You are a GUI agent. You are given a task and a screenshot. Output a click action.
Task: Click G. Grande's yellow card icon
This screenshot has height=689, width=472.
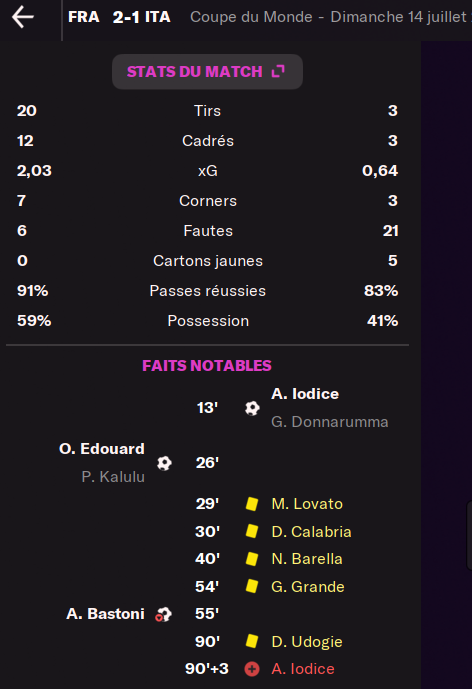pyautogui.click(x=252, y=586)
